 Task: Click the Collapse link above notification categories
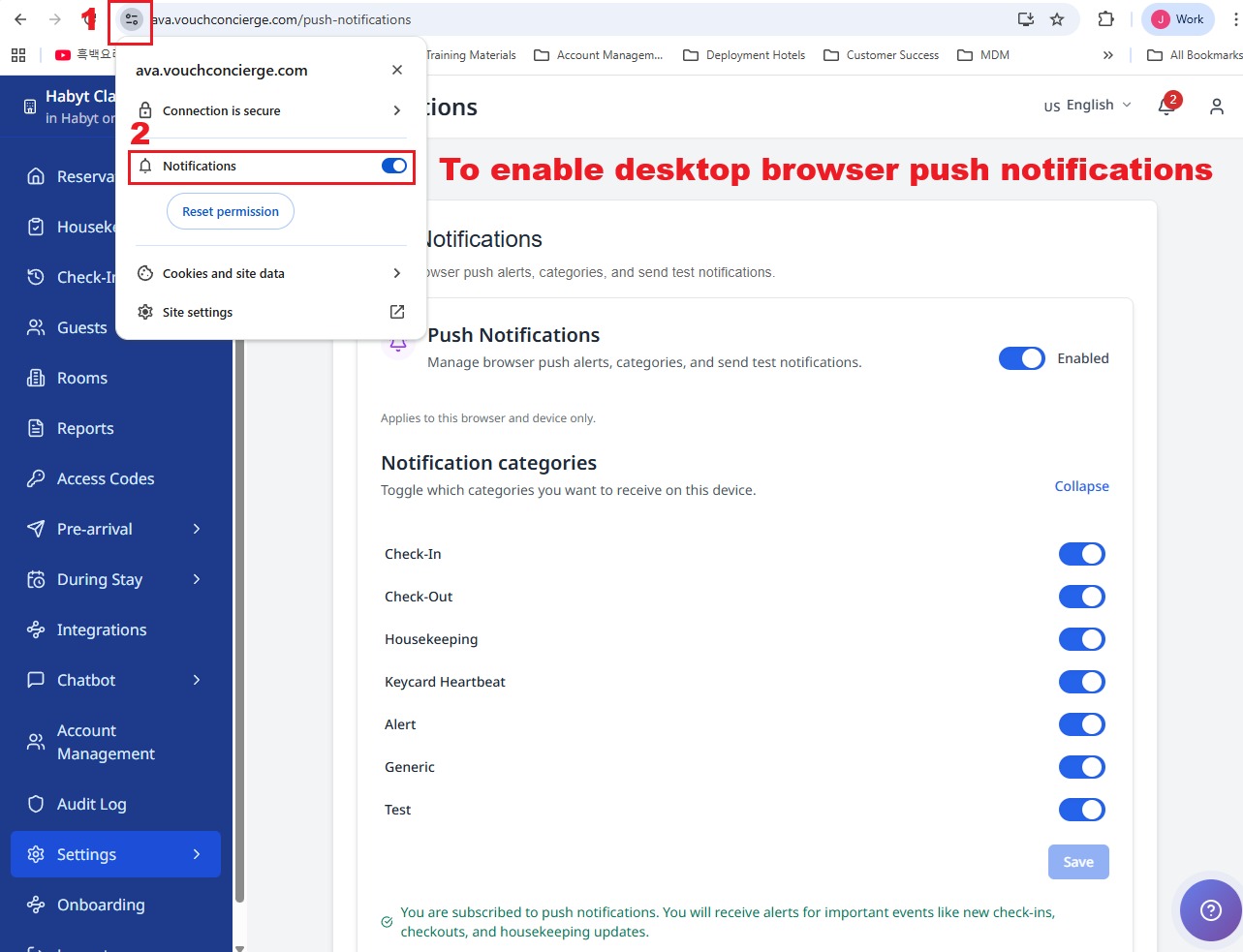click(1081, 486)
